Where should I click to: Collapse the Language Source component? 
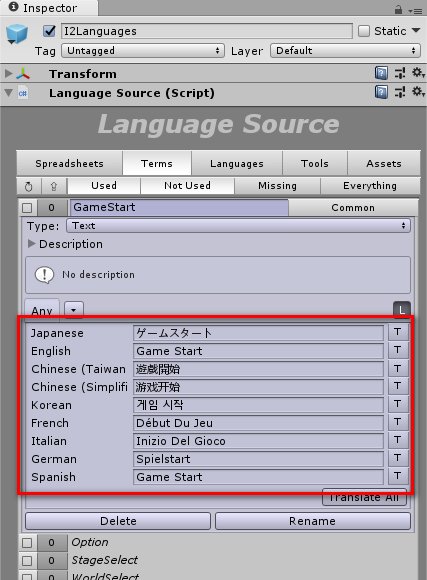click(x=9, y=93)
